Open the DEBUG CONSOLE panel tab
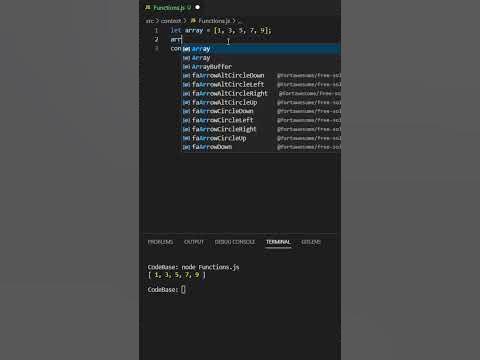480x360 pixels. [x=235, y=242]
